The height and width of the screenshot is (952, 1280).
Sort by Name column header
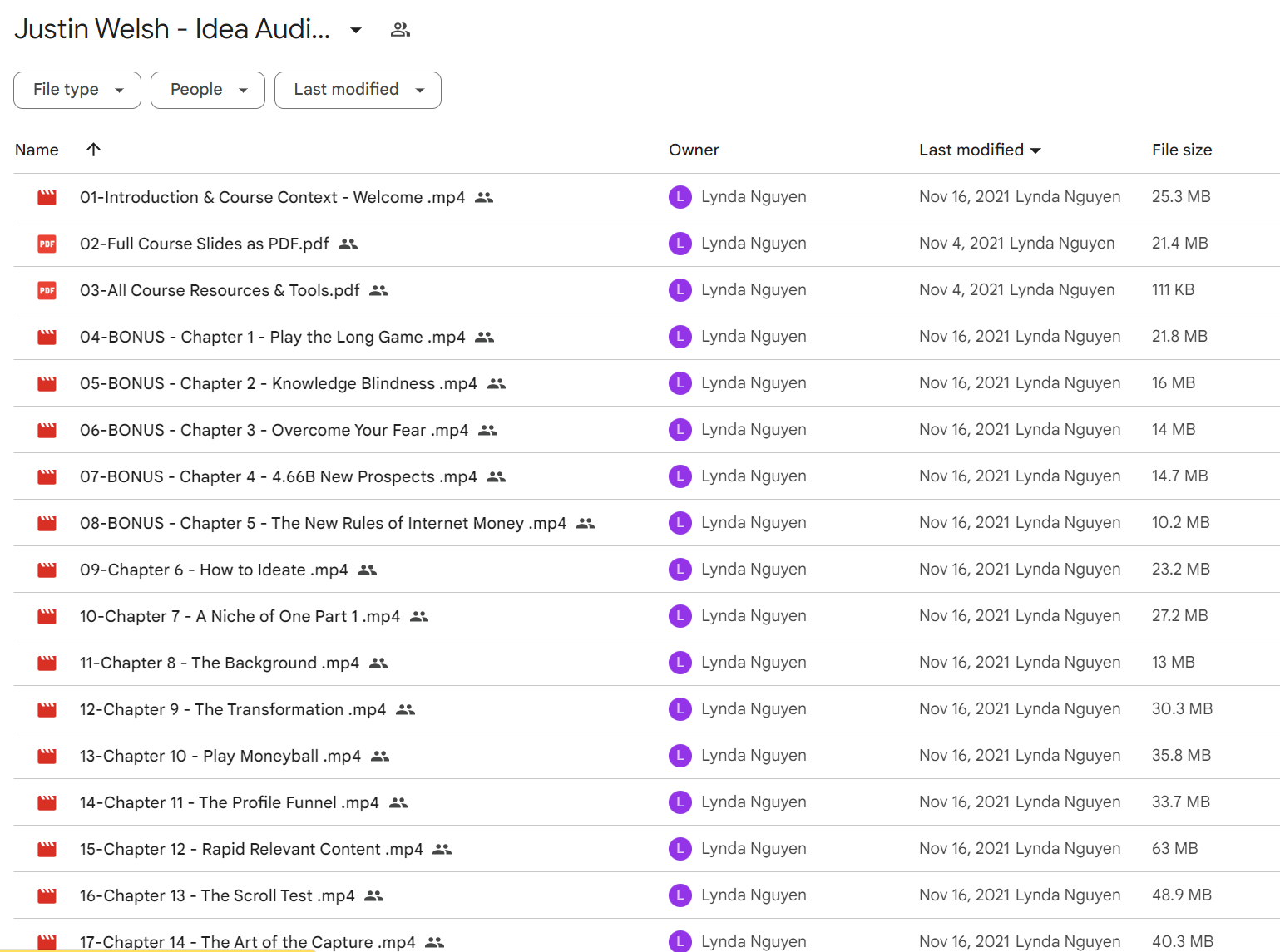[37, 150]
